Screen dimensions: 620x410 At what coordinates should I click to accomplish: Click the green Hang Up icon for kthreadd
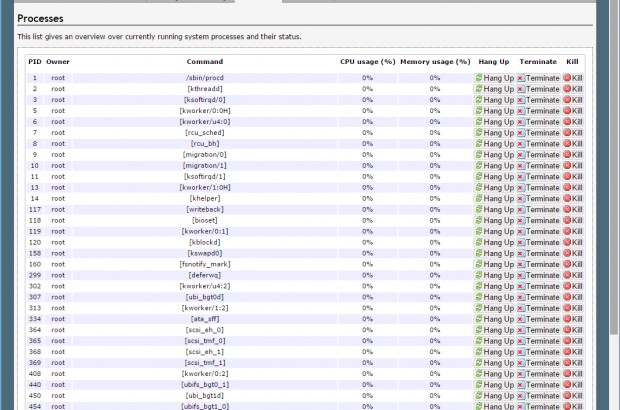(x=479, y=89)
